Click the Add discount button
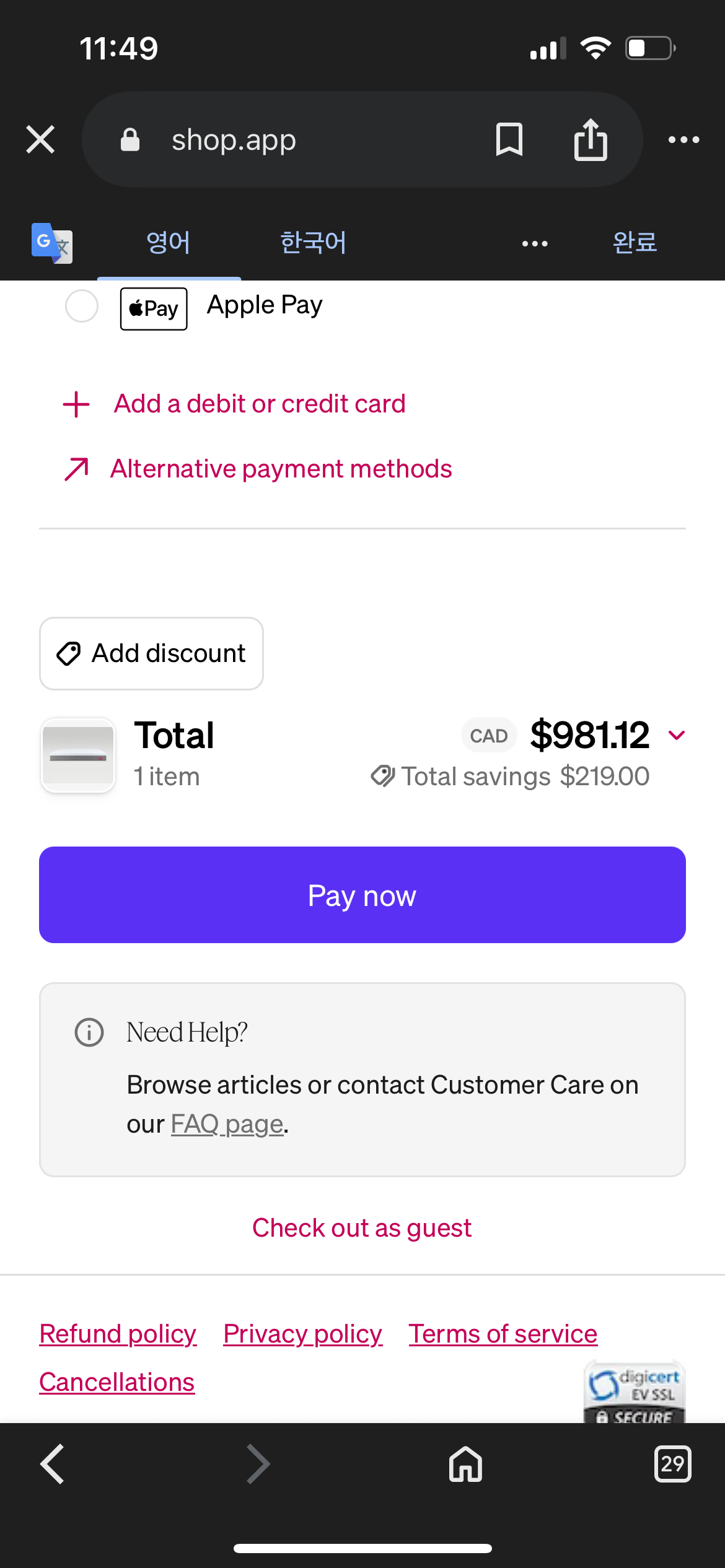725x1568 pixels. 151,653
